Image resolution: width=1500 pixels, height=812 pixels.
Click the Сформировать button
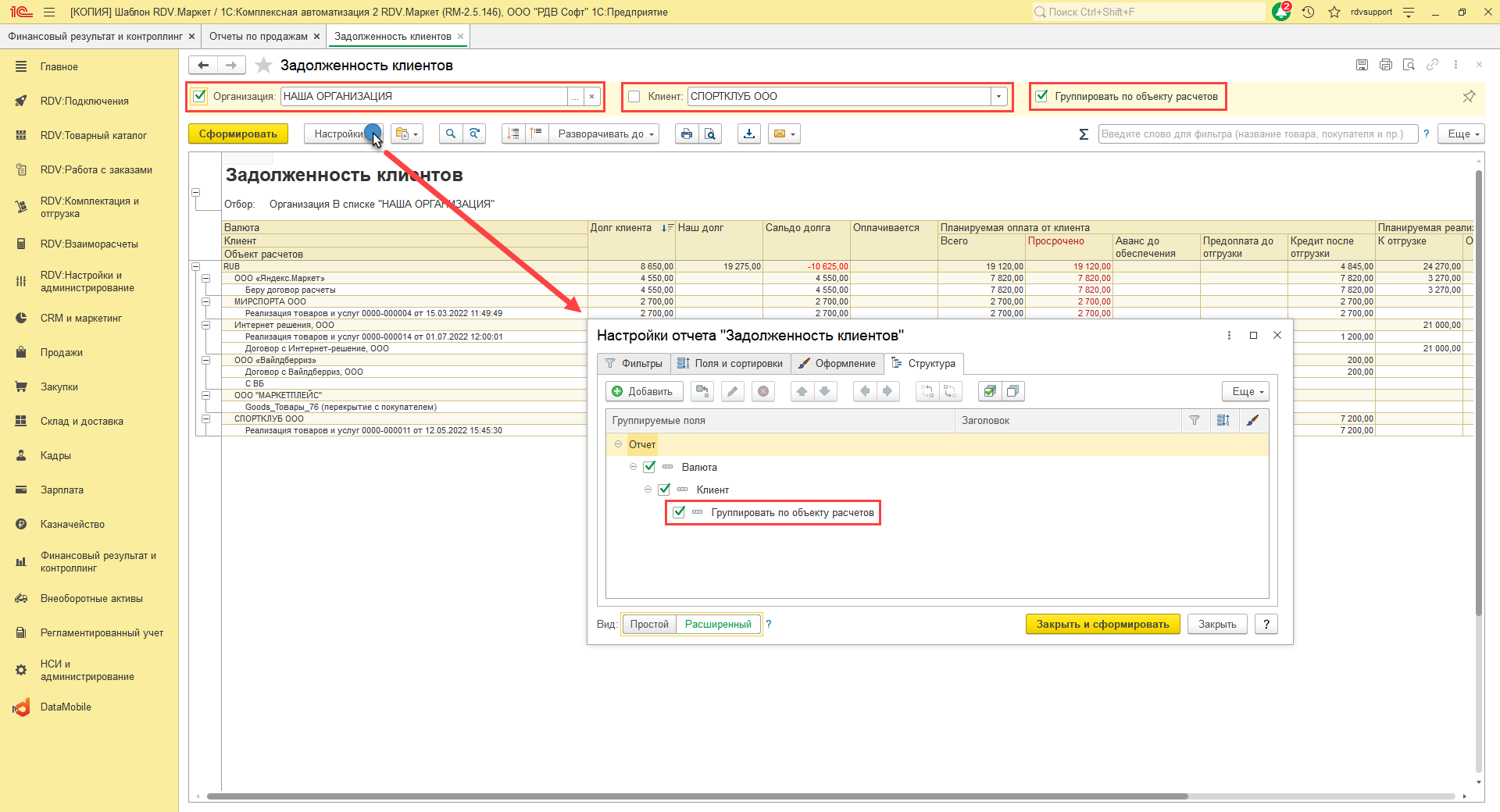pyautogui.click(x=237, y=134)
